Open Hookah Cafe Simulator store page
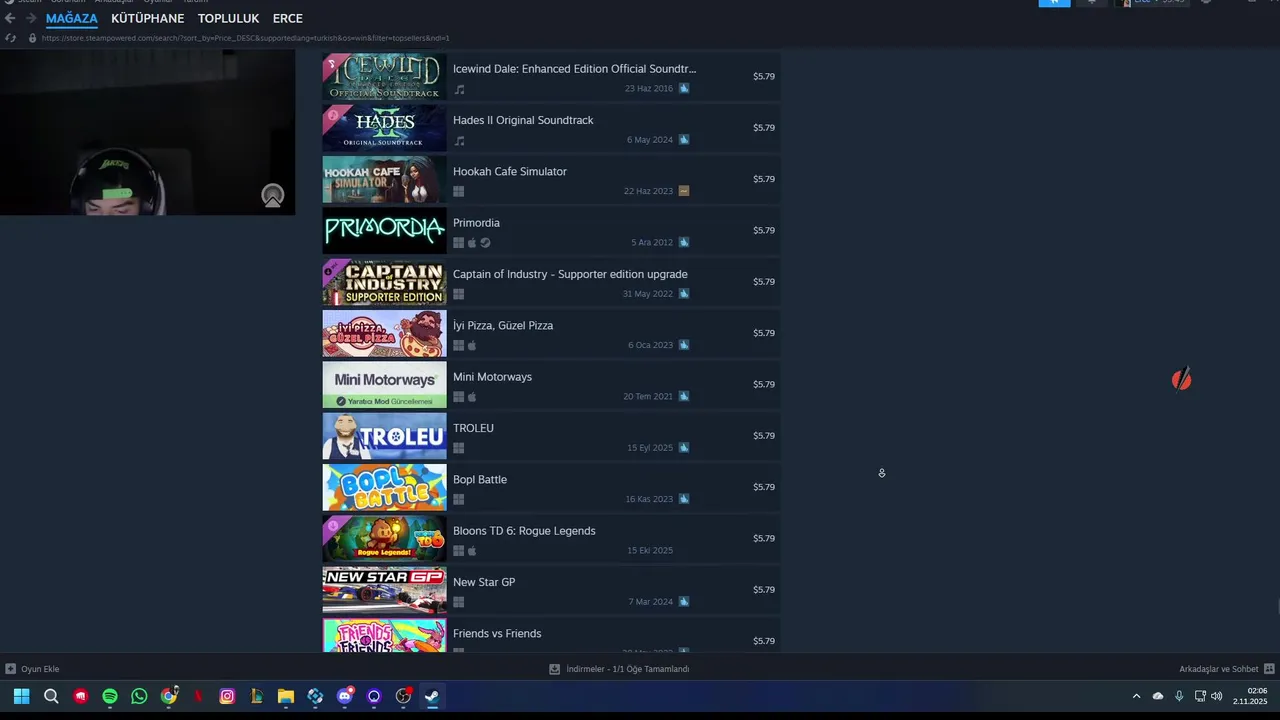 (551, 179)
